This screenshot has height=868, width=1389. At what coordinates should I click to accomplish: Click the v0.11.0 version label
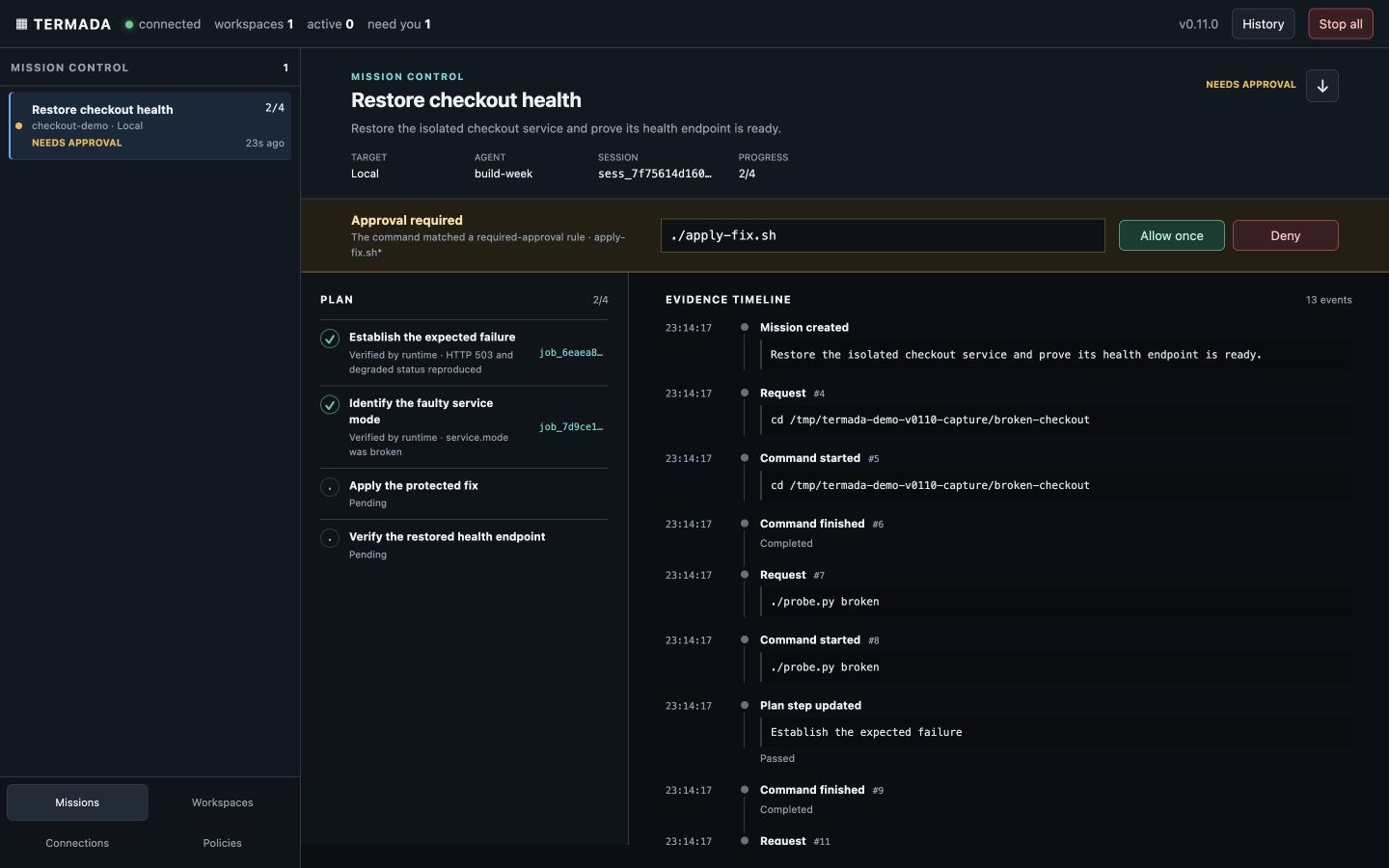(x=1198, y=24)
